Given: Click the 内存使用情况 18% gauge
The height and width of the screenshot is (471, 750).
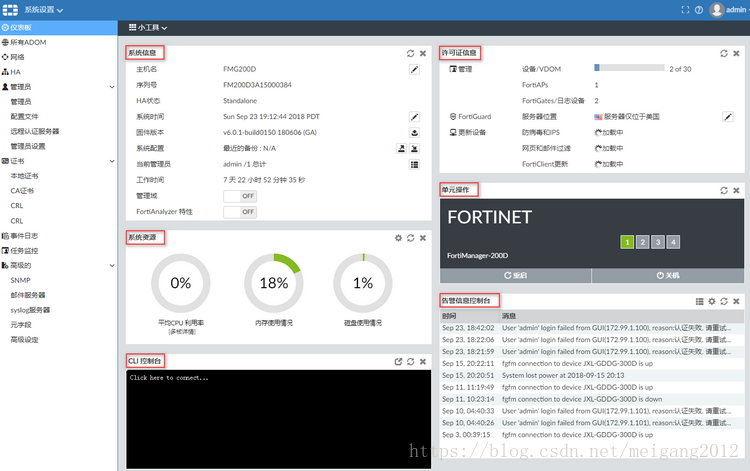Looking at the screenshot, I should point(274,283).
